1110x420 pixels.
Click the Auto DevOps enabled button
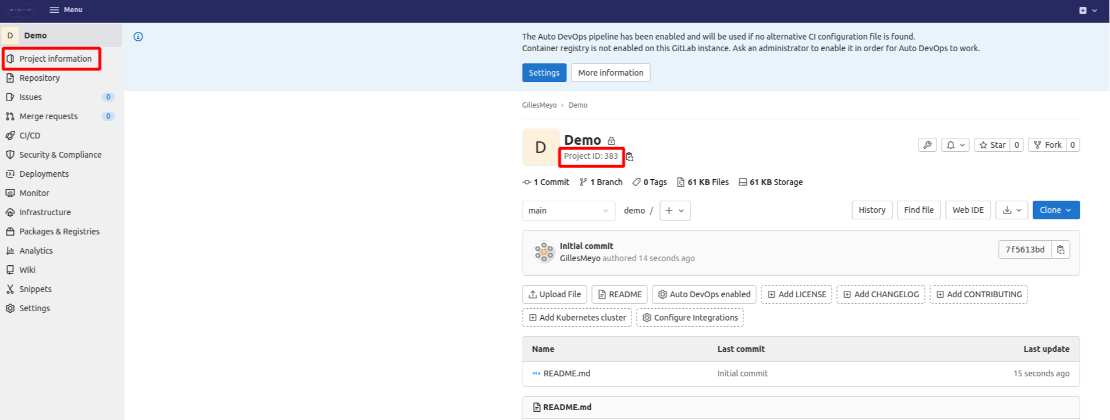[x=704, y=294]
